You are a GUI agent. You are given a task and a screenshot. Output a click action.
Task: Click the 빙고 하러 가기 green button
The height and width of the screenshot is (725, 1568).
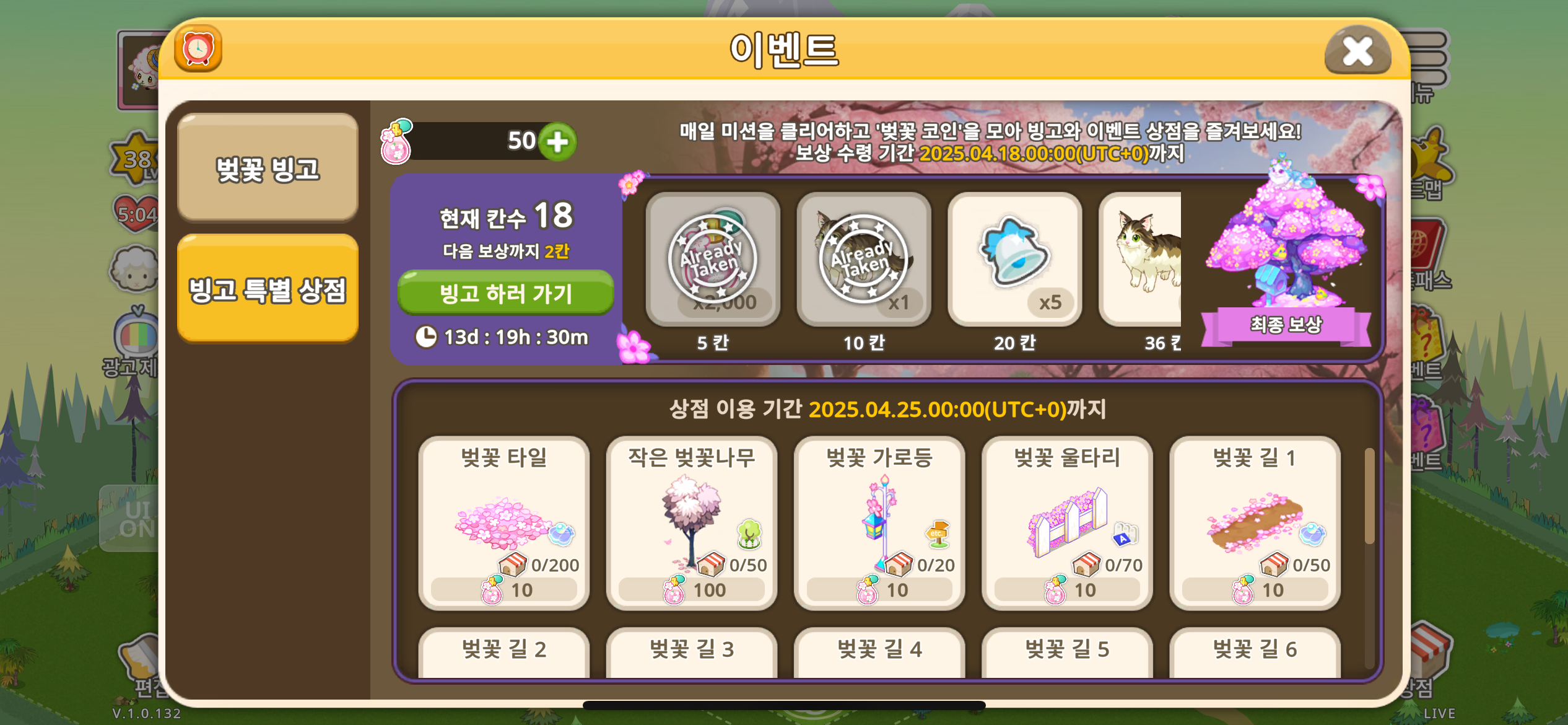[505, 292]
